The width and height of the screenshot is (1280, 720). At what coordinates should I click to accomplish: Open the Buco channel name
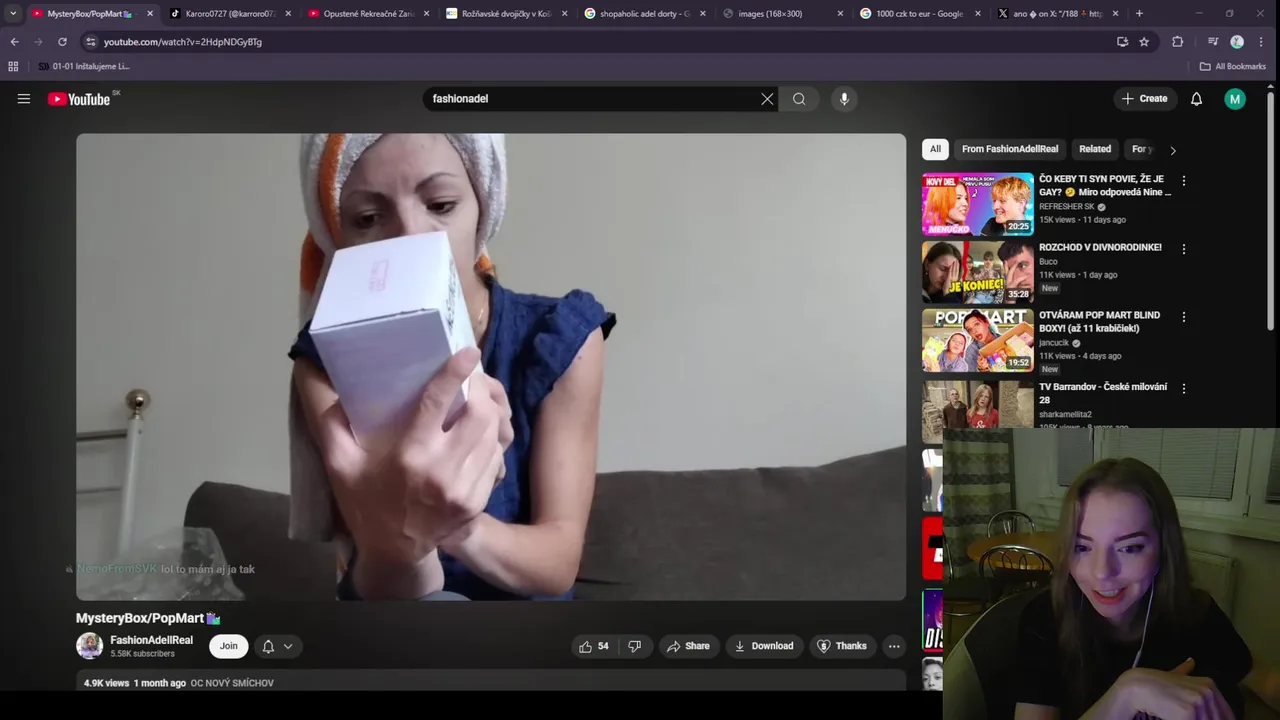click(x=1048, y=262)
